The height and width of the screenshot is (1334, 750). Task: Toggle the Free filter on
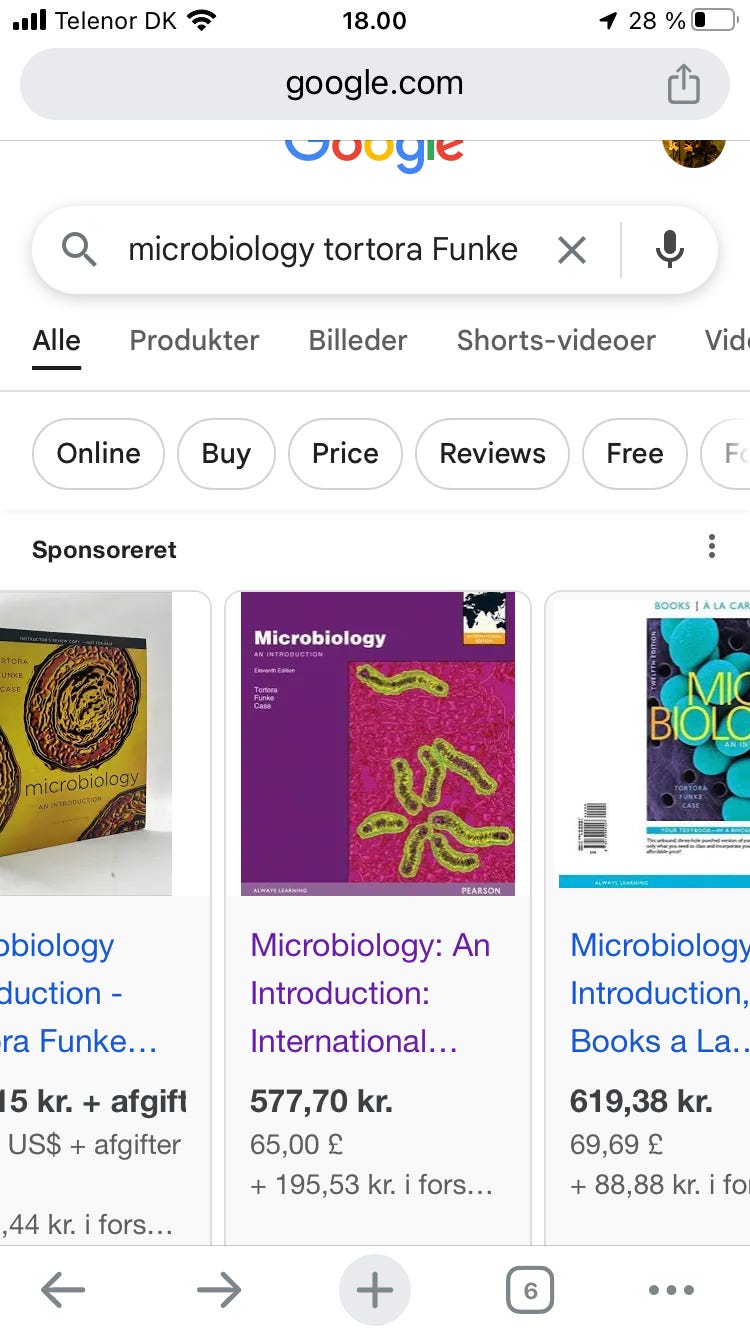click(634, 453)
